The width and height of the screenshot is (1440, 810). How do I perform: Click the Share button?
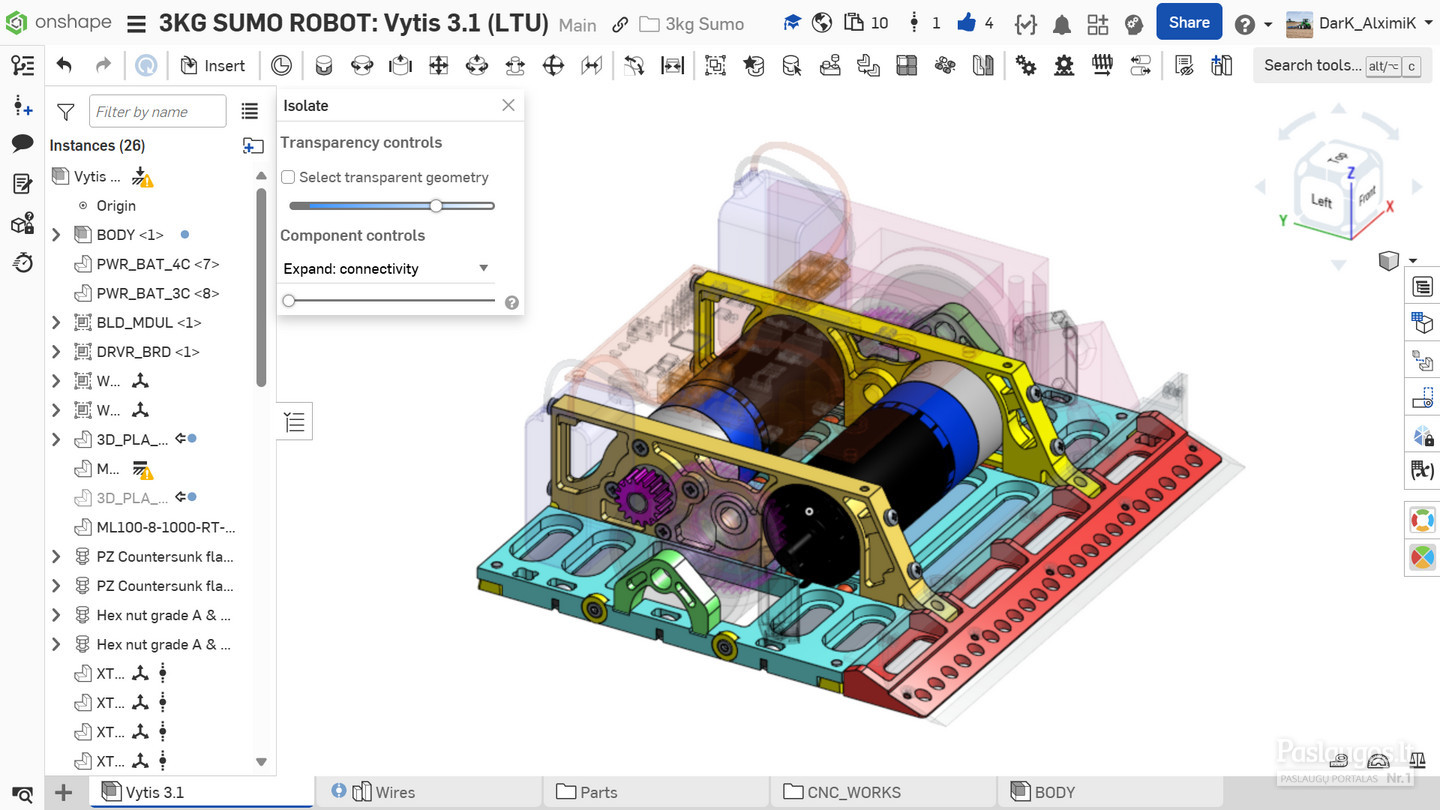1189,22
